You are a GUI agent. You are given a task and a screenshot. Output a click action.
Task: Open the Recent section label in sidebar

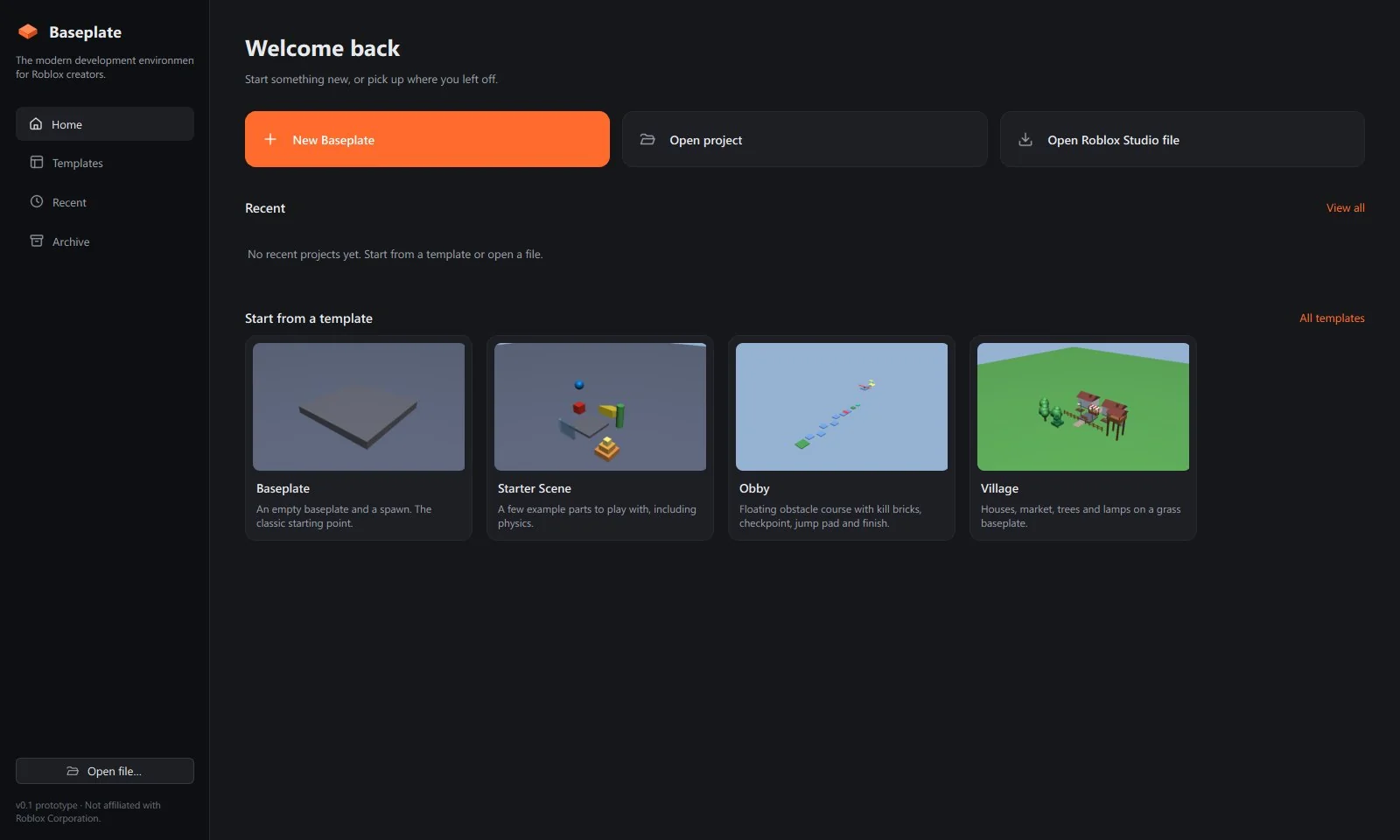[x=69, y=202]
